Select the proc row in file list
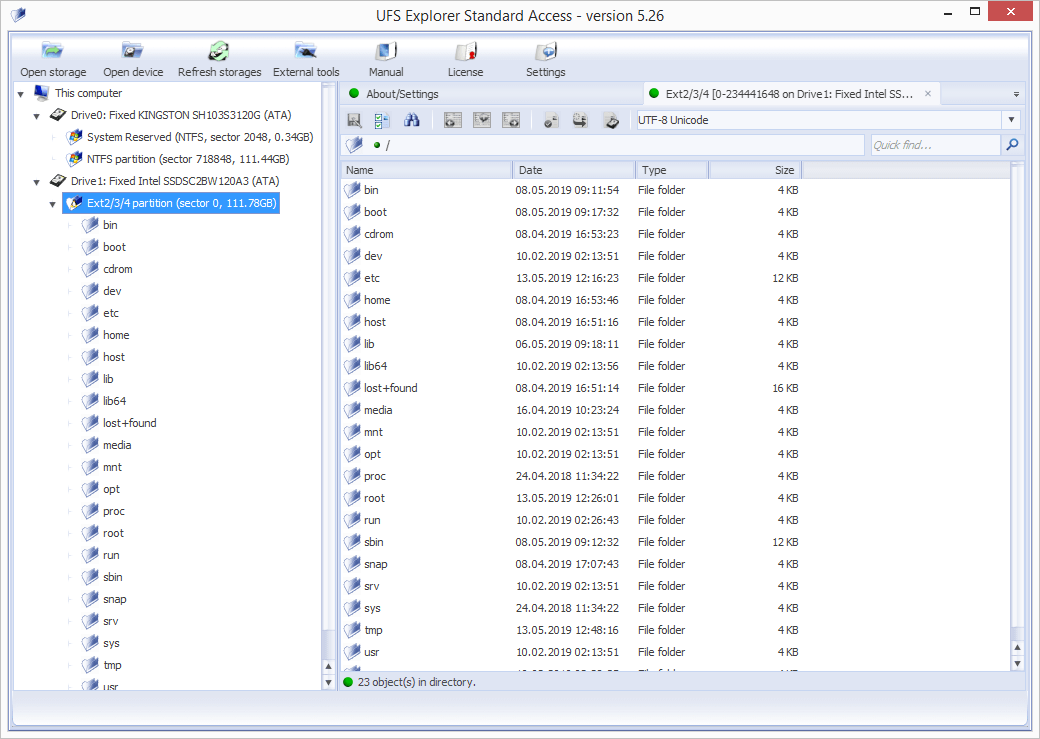Screen dimensions: 1040x739 click(x=572, y=476)
